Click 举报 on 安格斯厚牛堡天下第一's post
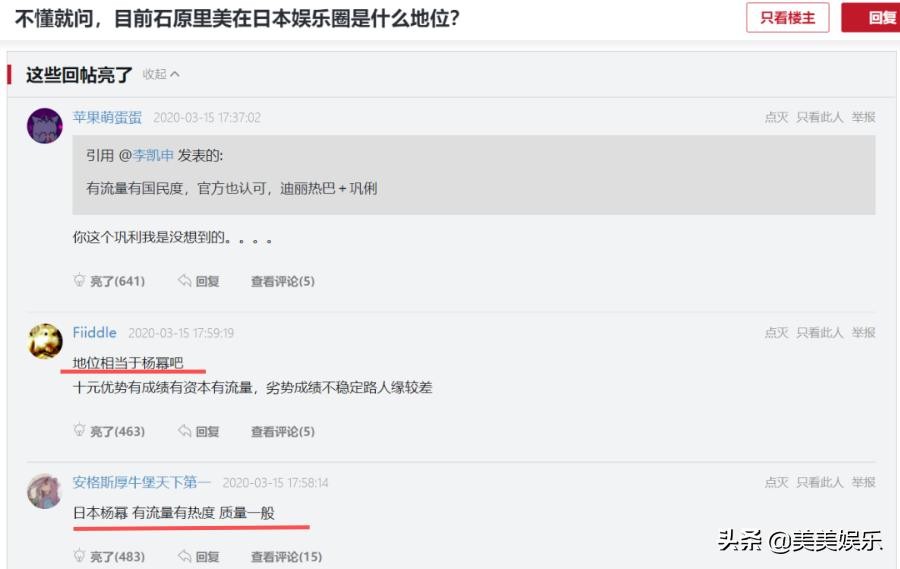The image size is (900, 569). coord(863,482)
